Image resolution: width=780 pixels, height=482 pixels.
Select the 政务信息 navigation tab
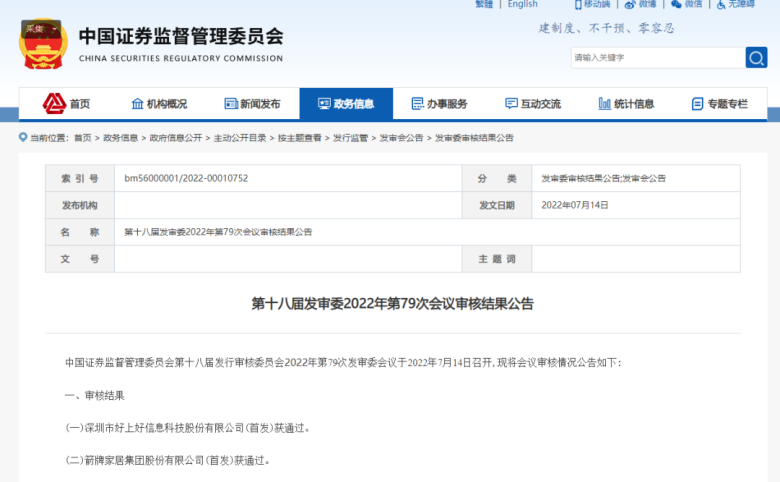(346, 104)
